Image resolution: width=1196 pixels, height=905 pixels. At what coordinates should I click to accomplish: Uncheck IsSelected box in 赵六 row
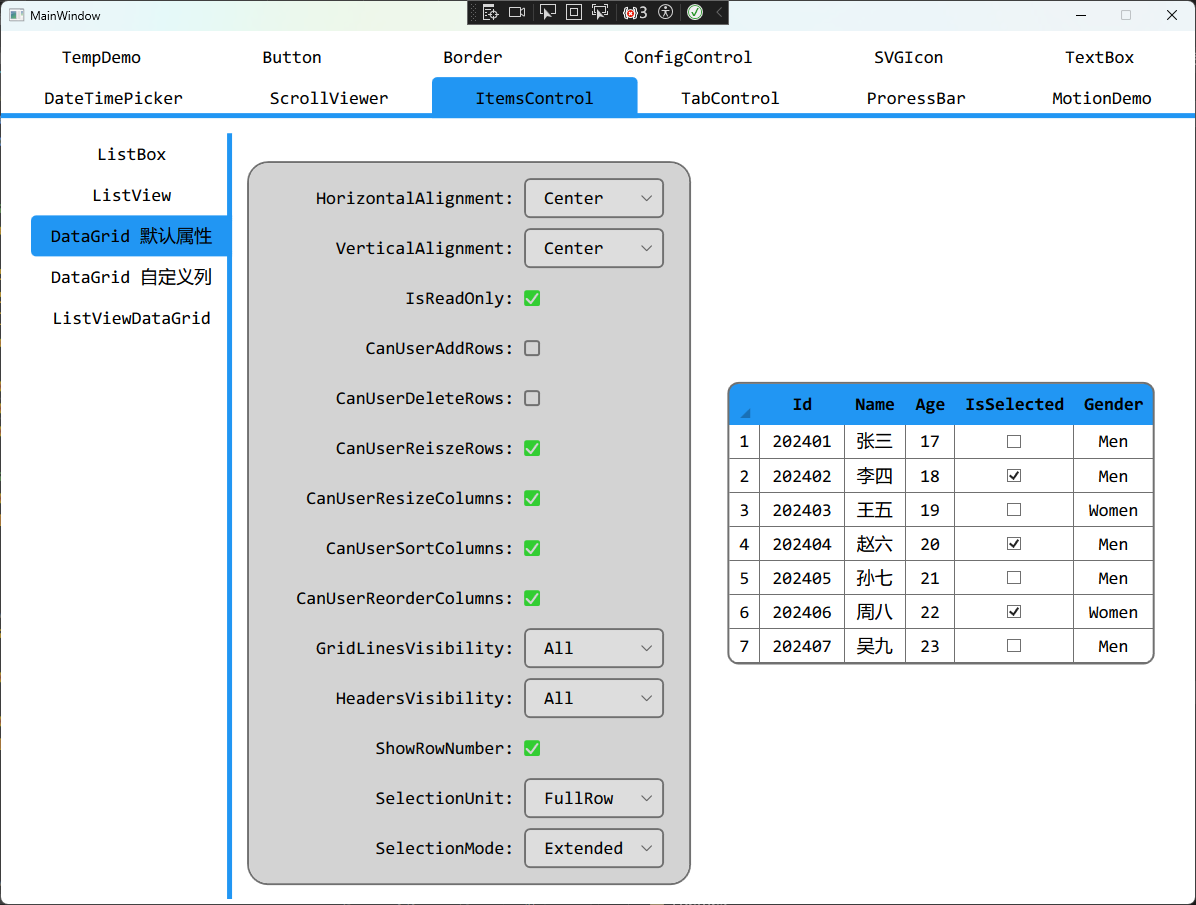1014,543
